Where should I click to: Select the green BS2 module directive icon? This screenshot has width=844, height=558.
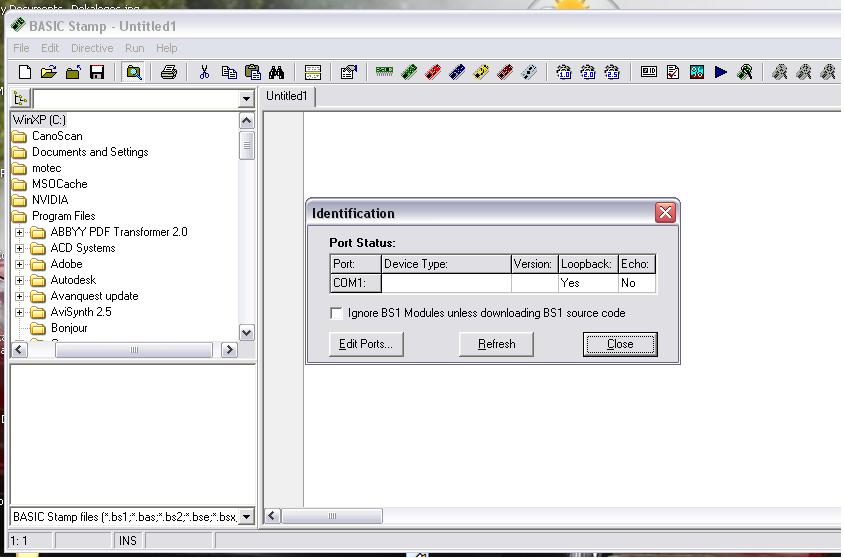coord(409,72)
